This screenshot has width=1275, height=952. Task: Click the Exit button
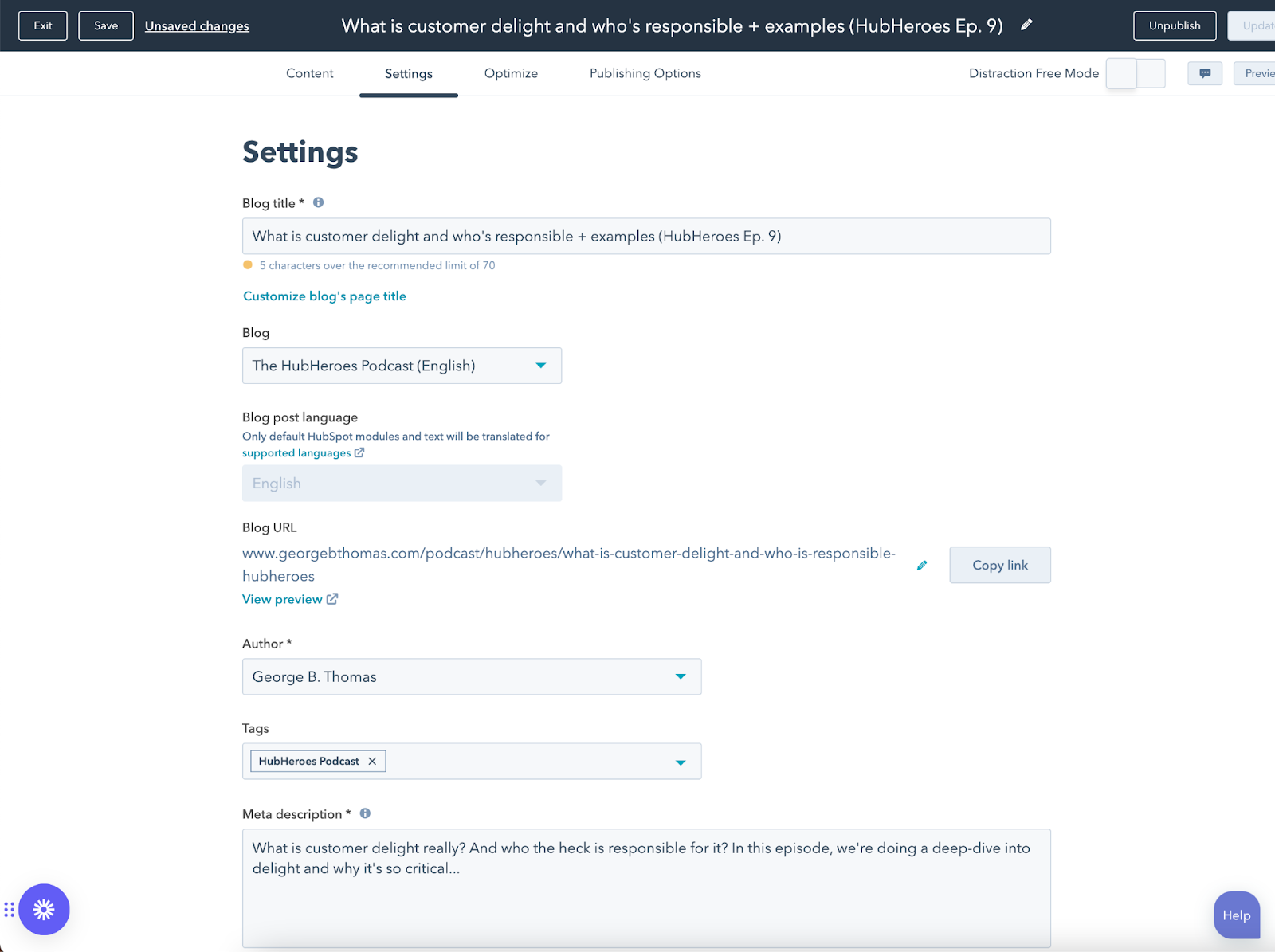(x=43, y=25)
